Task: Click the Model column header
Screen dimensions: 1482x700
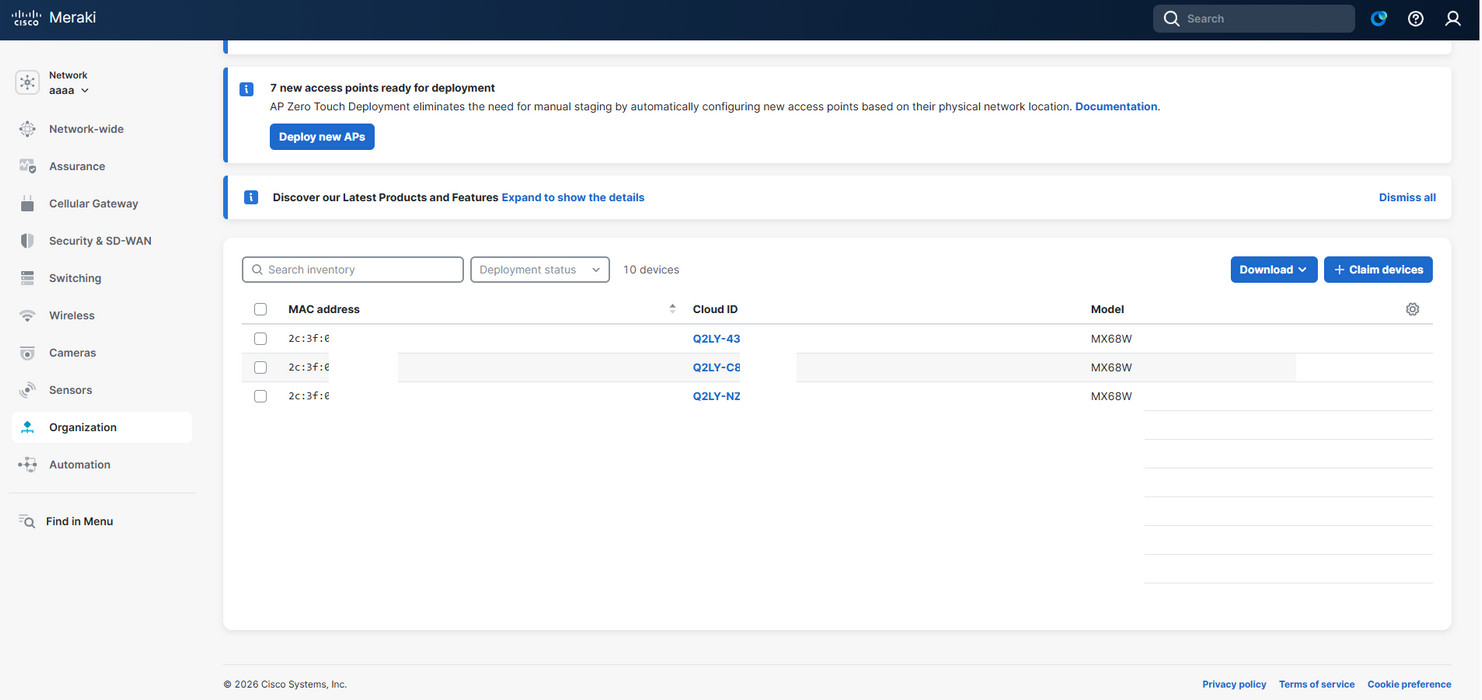Action: pyautogui.click(x=1107, y=310)
